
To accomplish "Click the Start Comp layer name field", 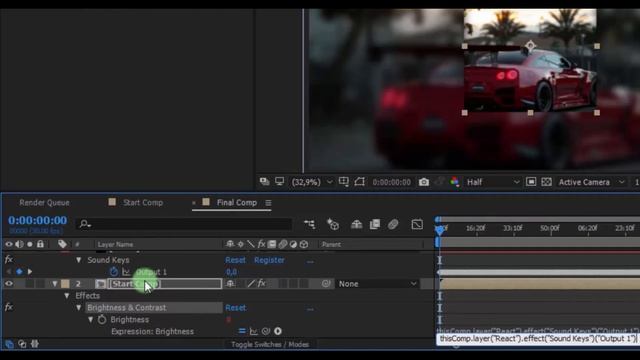I will point(164,284).
